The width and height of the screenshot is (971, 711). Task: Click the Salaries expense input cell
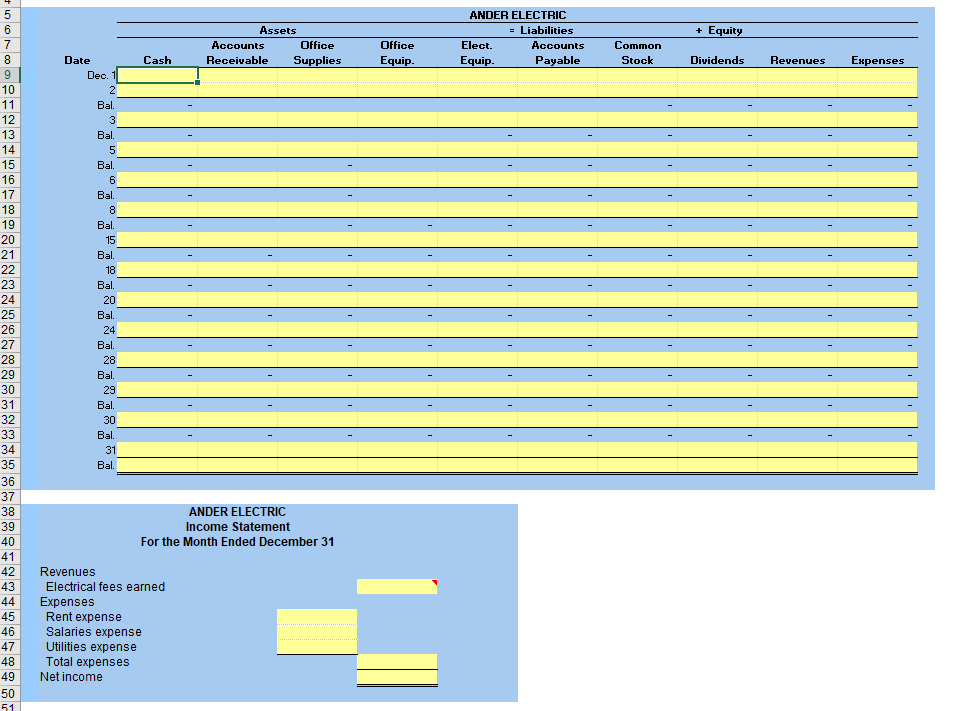(x=316, y=632)
